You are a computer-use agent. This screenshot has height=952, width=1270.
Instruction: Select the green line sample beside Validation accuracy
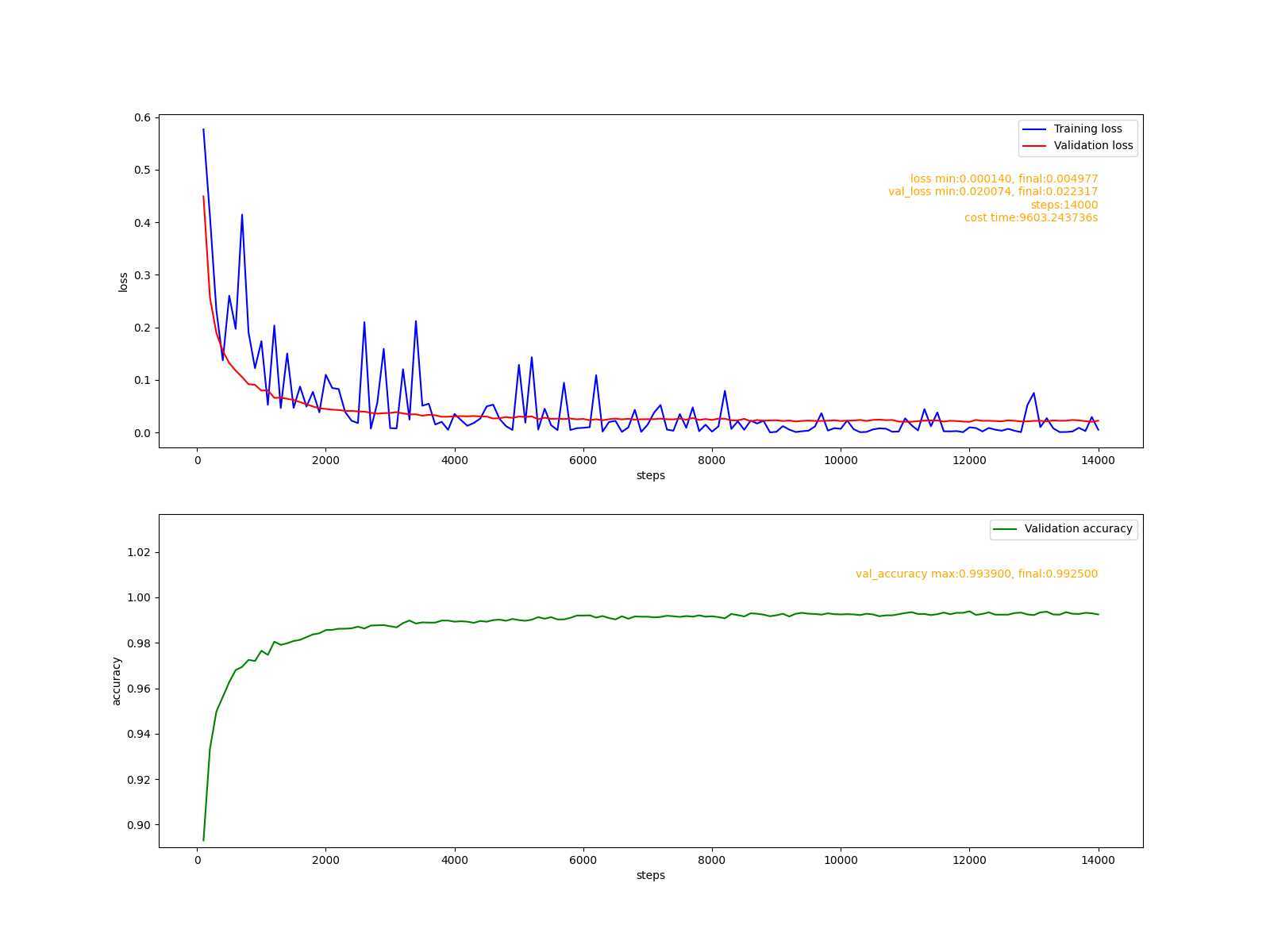click(x=1005, y=529)
